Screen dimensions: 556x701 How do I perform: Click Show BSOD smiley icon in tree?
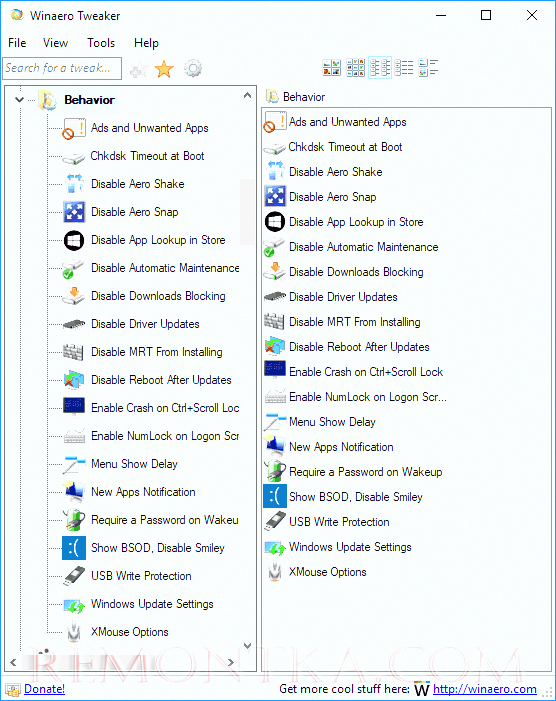pyautogui.click(x=74, y=548)
